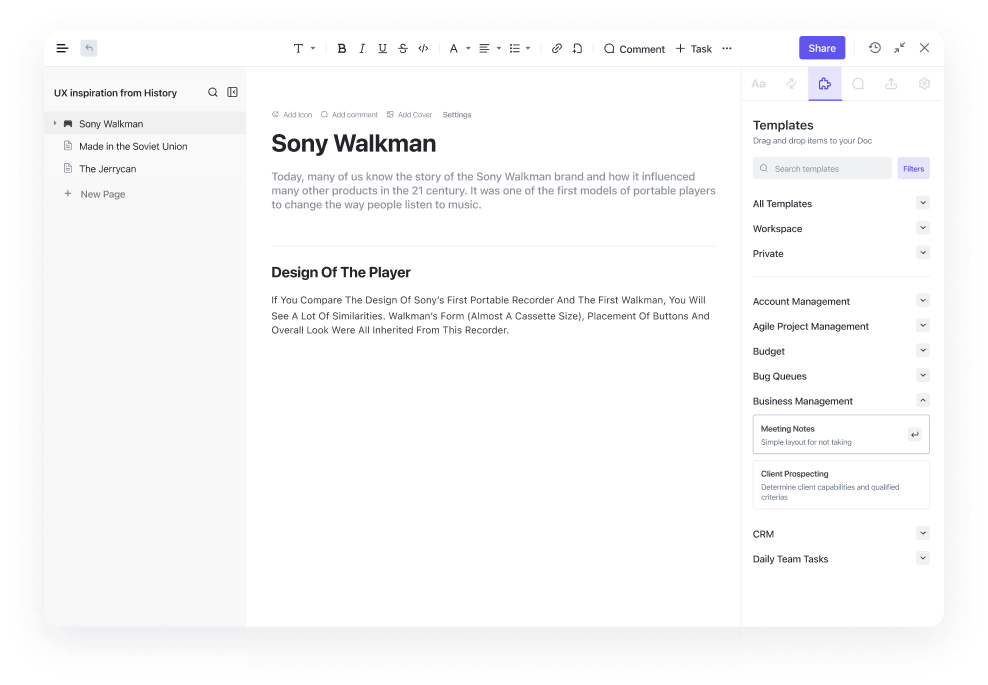Click the Share button

point(822,48)
